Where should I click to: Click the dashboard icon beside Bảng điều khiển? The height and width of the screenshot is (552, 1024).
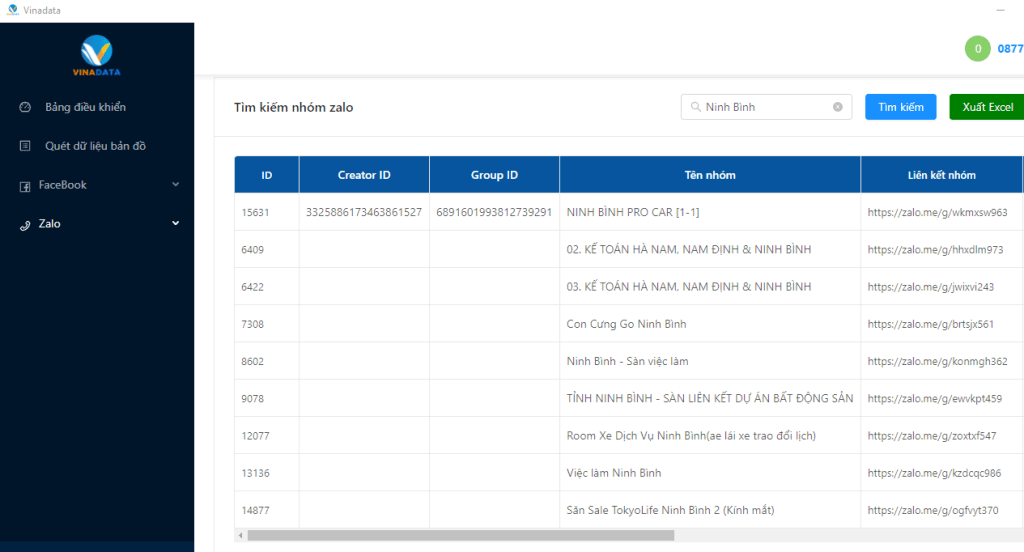pyautogui.click(x=25, y=107)
